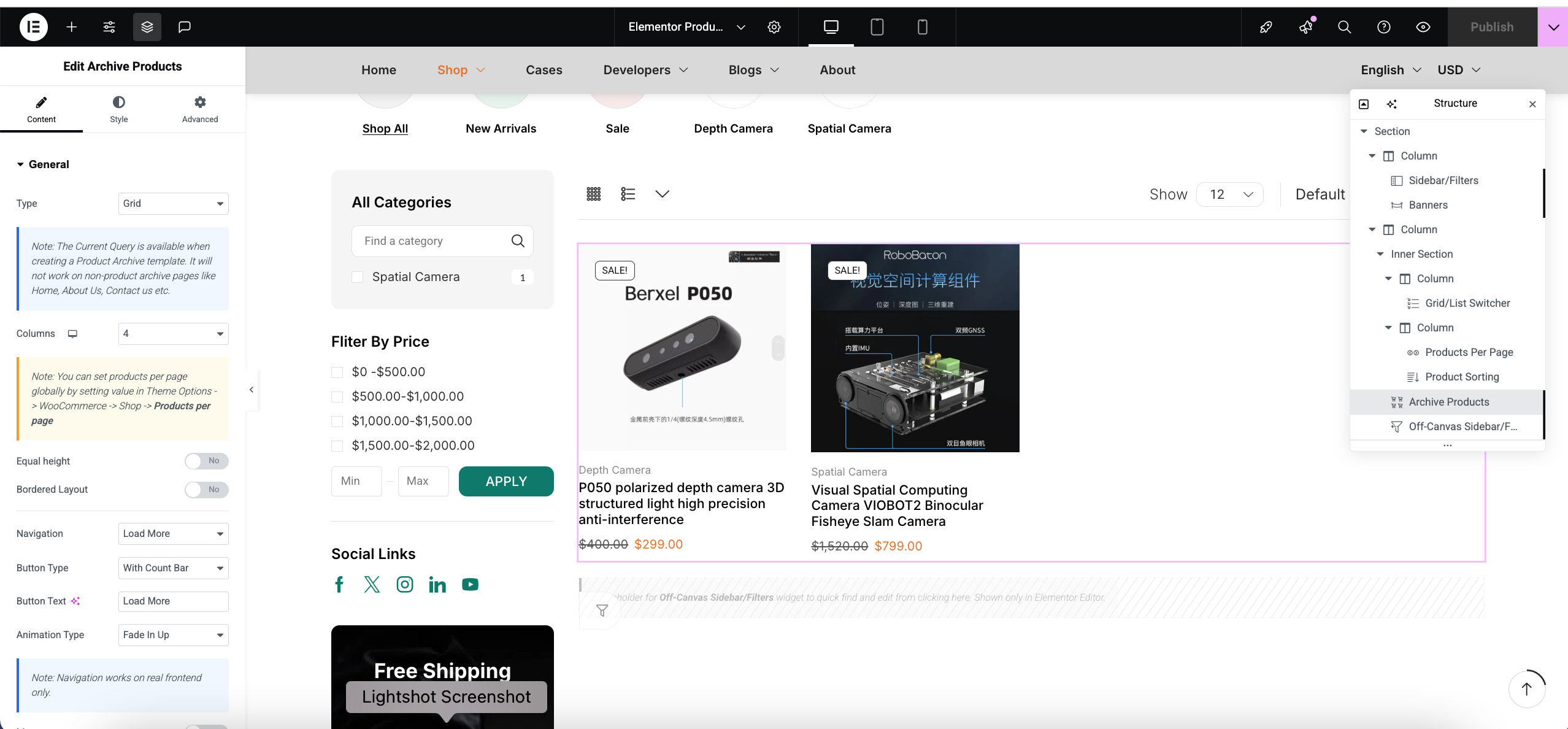Open the Help question mark icon

click(1384, 27)
